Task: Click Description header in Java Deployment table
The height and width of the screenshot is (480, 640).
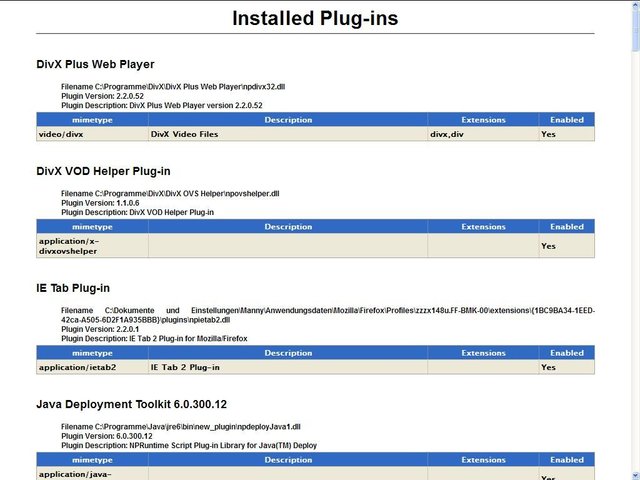Action: coord(288,460)
